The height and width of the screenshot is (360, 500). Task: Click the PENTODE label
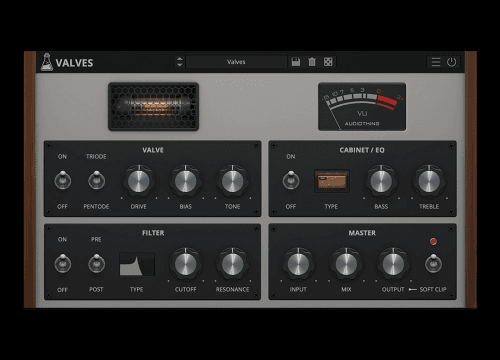96,207
